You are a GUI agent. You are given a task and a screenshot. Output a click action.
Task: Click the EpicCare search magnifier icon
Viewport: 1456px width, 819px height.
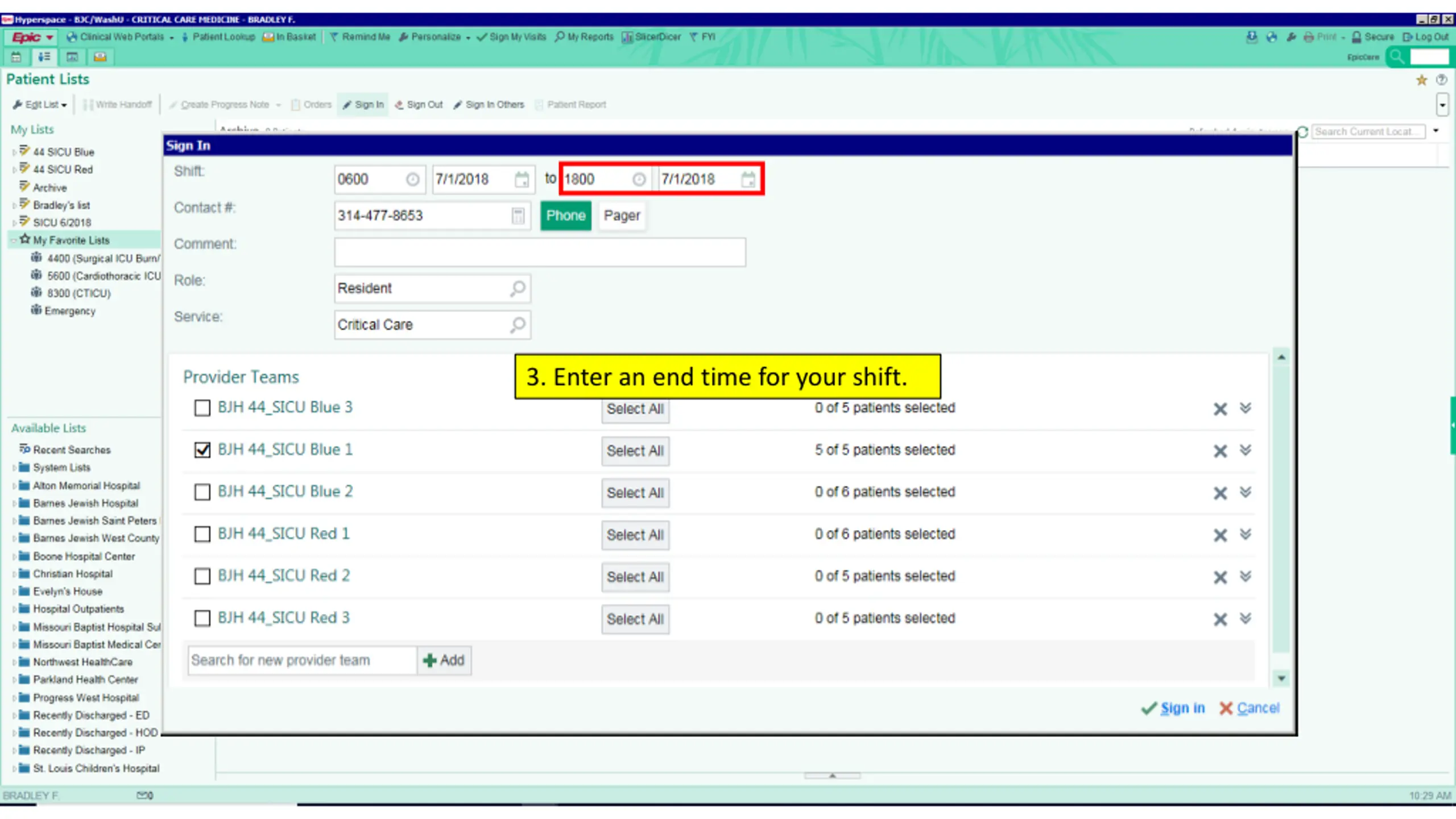coord(1397,56)
